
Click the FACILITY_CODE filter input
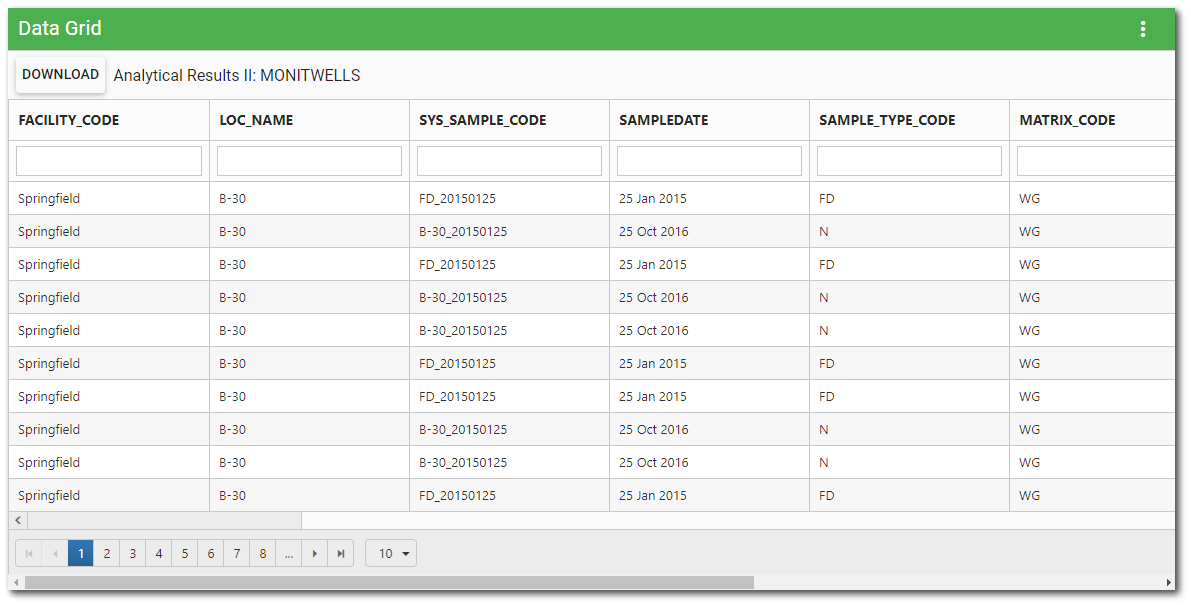point(109,161)
